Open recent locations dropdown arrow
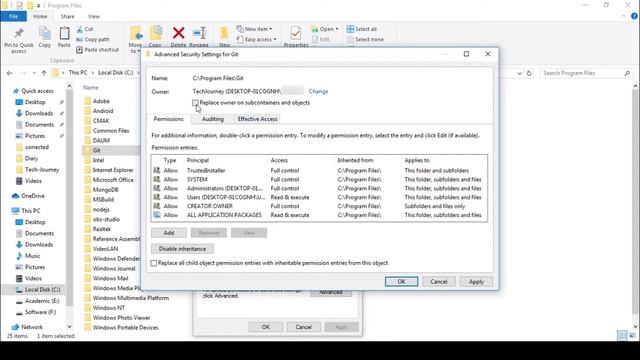 click(34, 73)
